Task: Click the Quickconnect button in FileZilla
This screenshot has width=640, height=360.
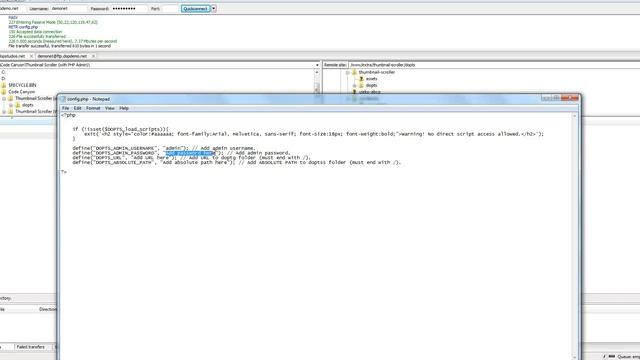Action: [x=196, y=9]
